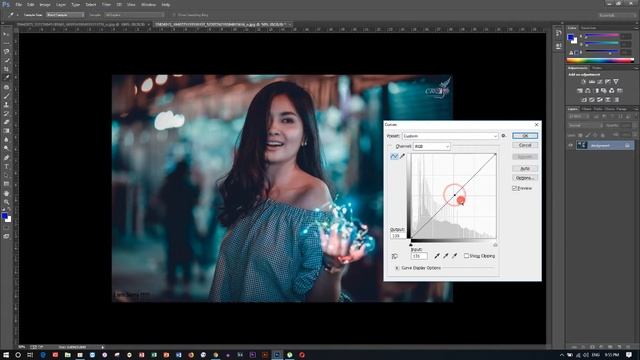The image size is (640, 360).
Task: Pick the black point eyedropper in Curves
Action: coord(437,256)
